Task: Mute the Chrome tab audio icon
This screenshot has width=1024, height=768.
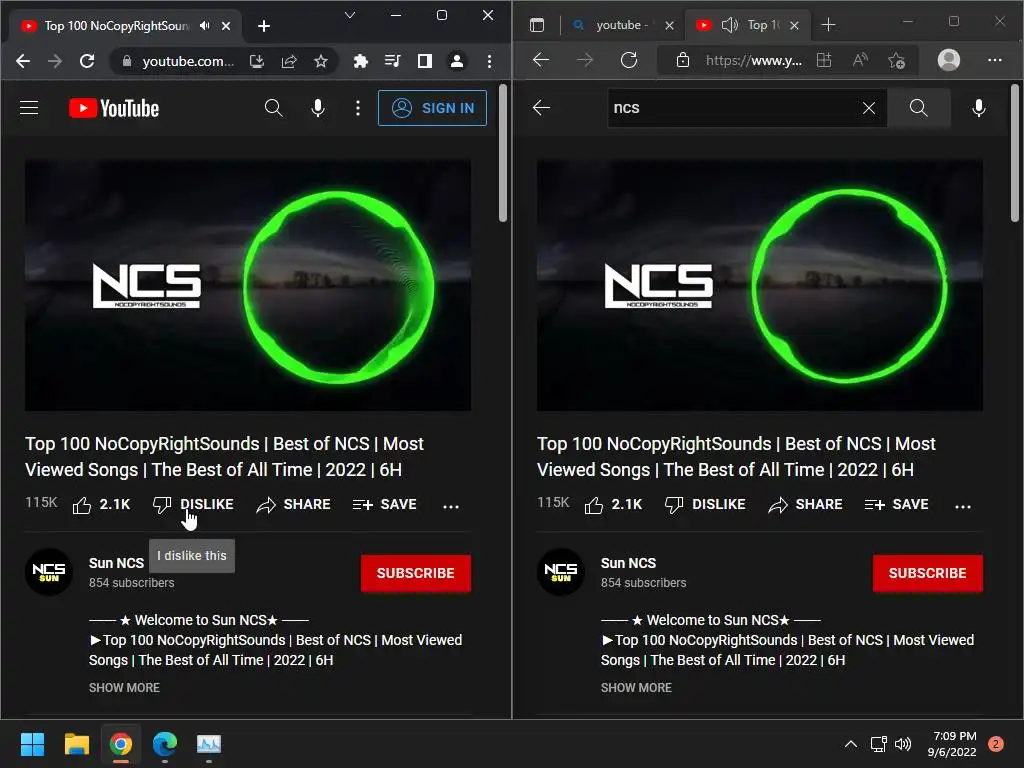Action: click(205, 25)
